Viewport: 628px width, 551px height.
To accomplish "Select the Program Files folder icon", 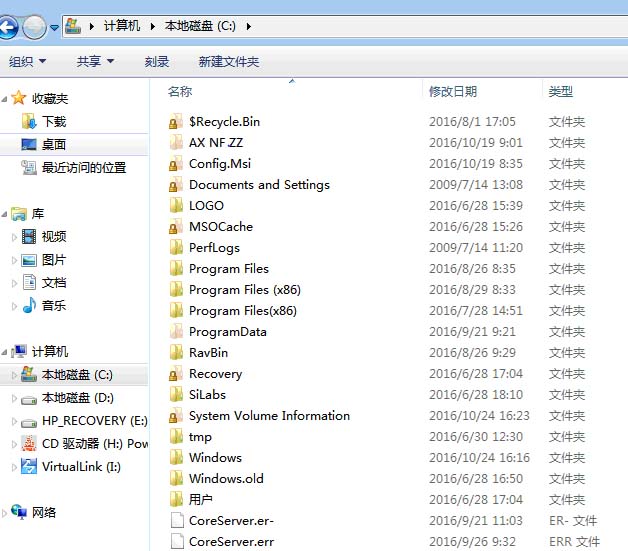I will coord(176,268).
